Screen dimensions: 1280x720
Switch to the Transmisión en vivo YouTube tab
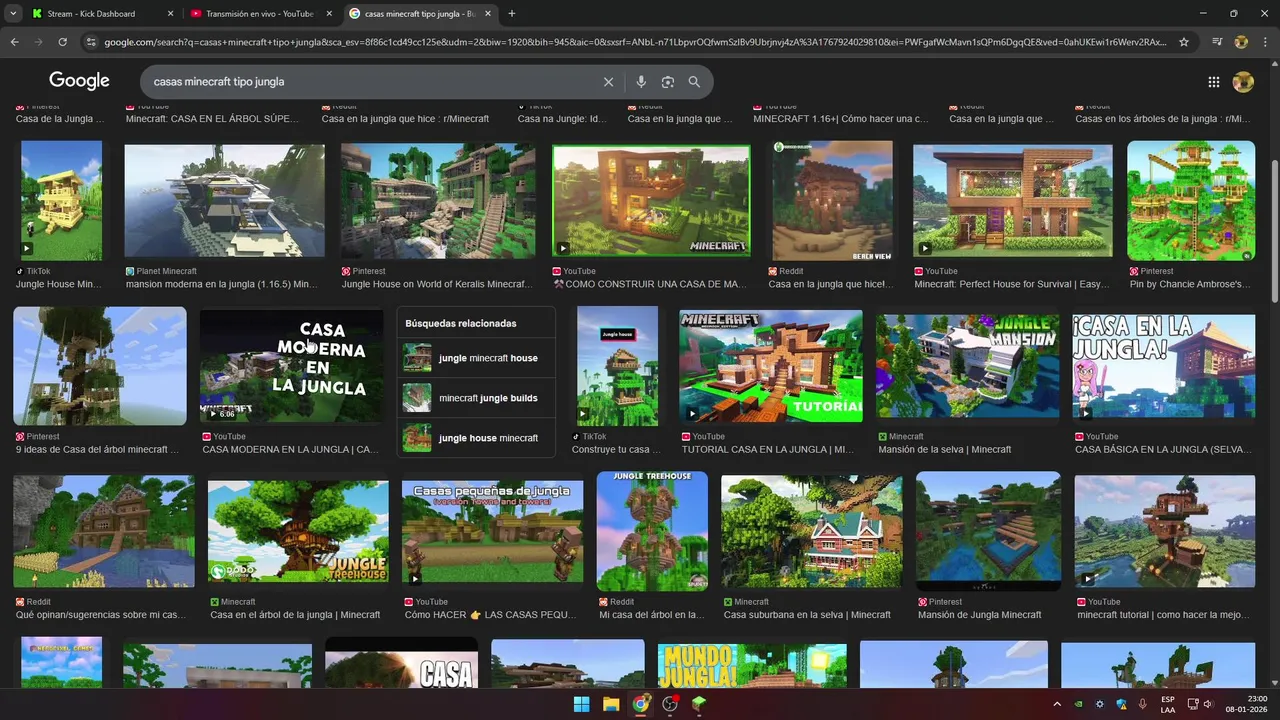260,14
